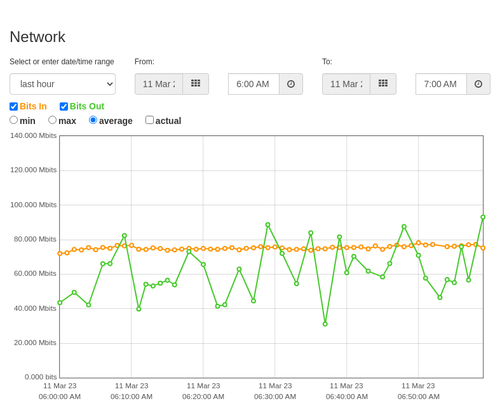Viewport: 500px width, 403px height.
Task: Click the first orange Bits In data point
Action: click(60, 254)
